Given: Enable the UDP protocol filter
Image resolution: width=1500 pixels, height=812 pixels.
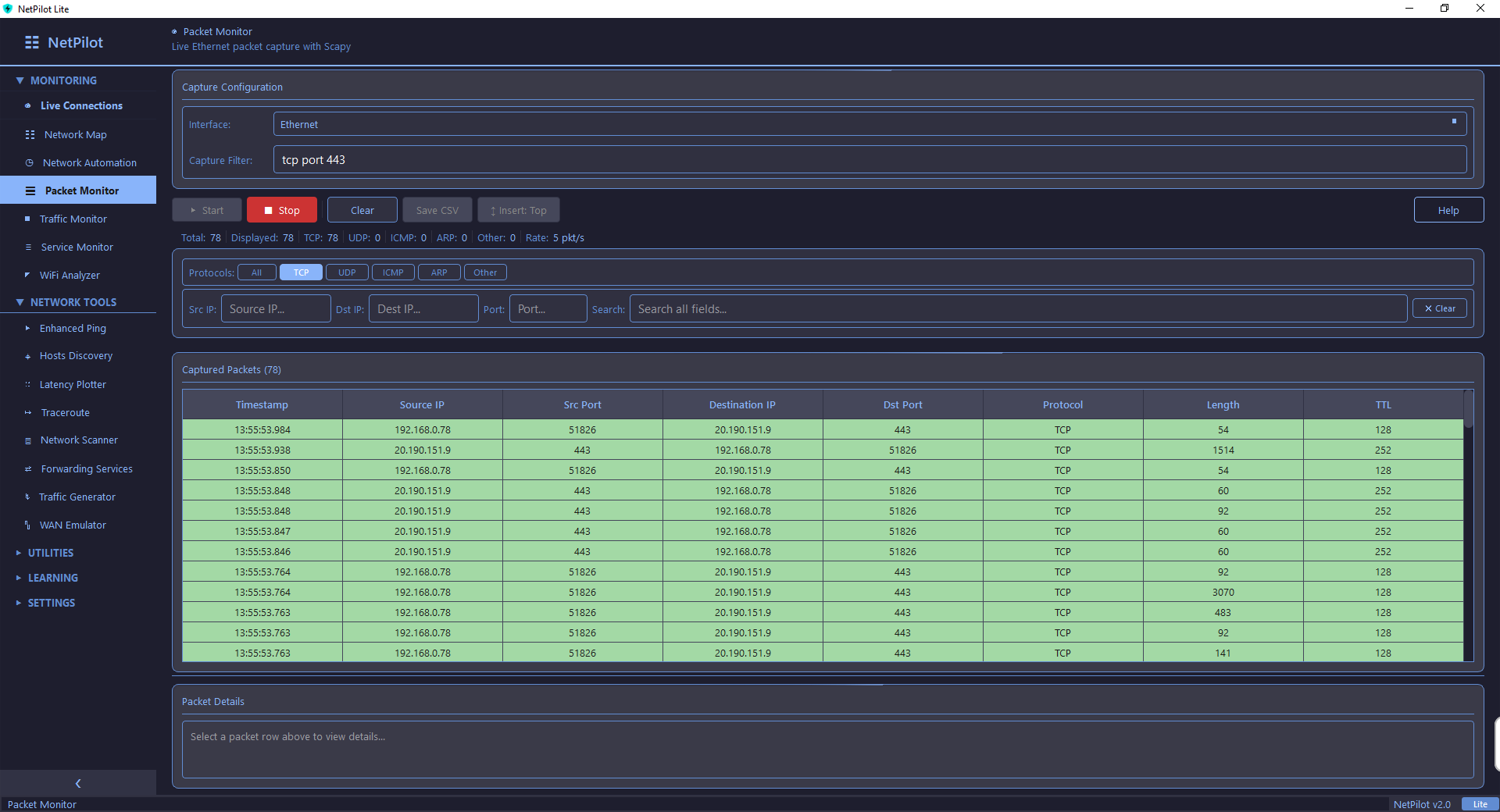Looking at the screenshot, I should tap(346, 272).
